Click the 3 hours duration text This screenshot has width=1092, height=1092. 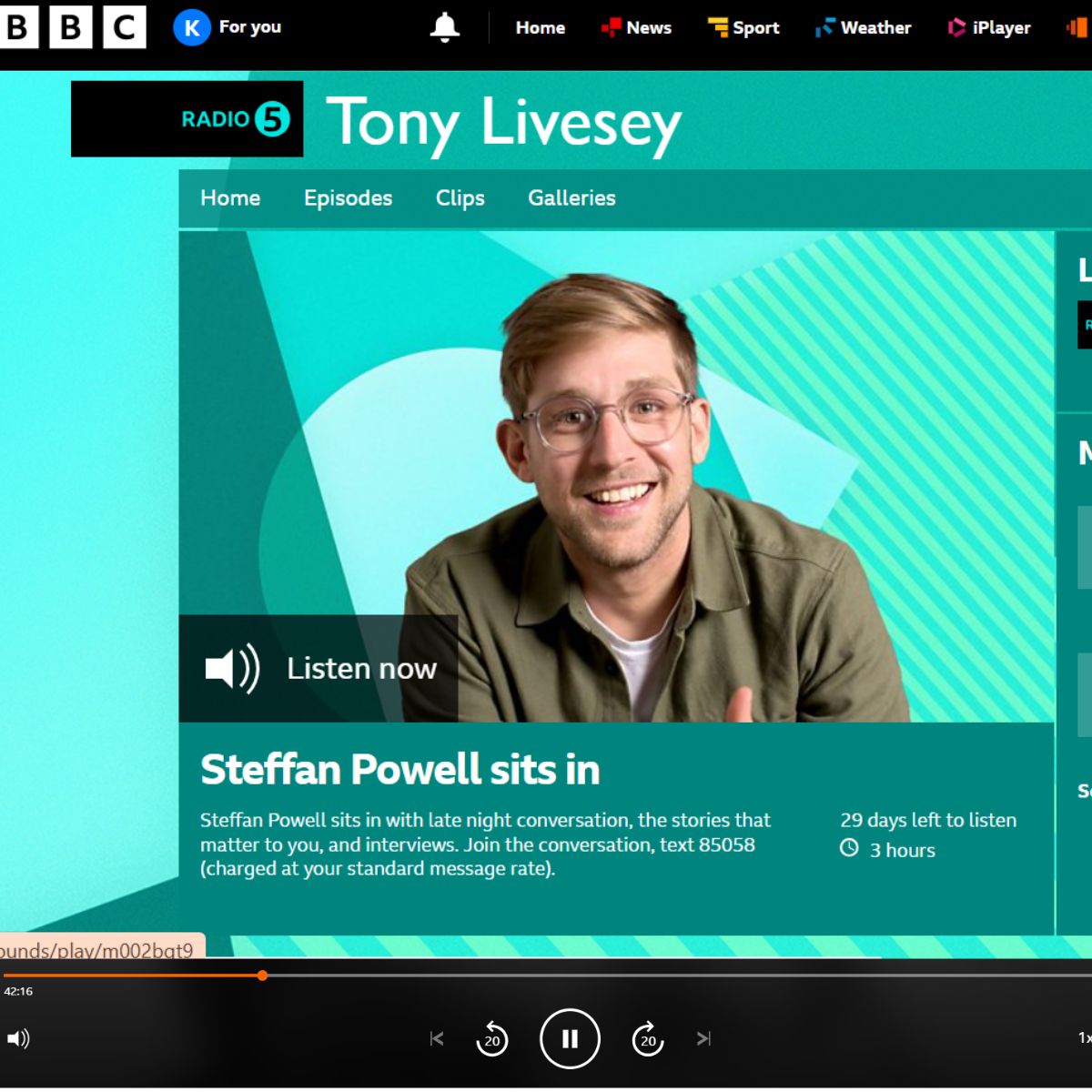(902, 850)
